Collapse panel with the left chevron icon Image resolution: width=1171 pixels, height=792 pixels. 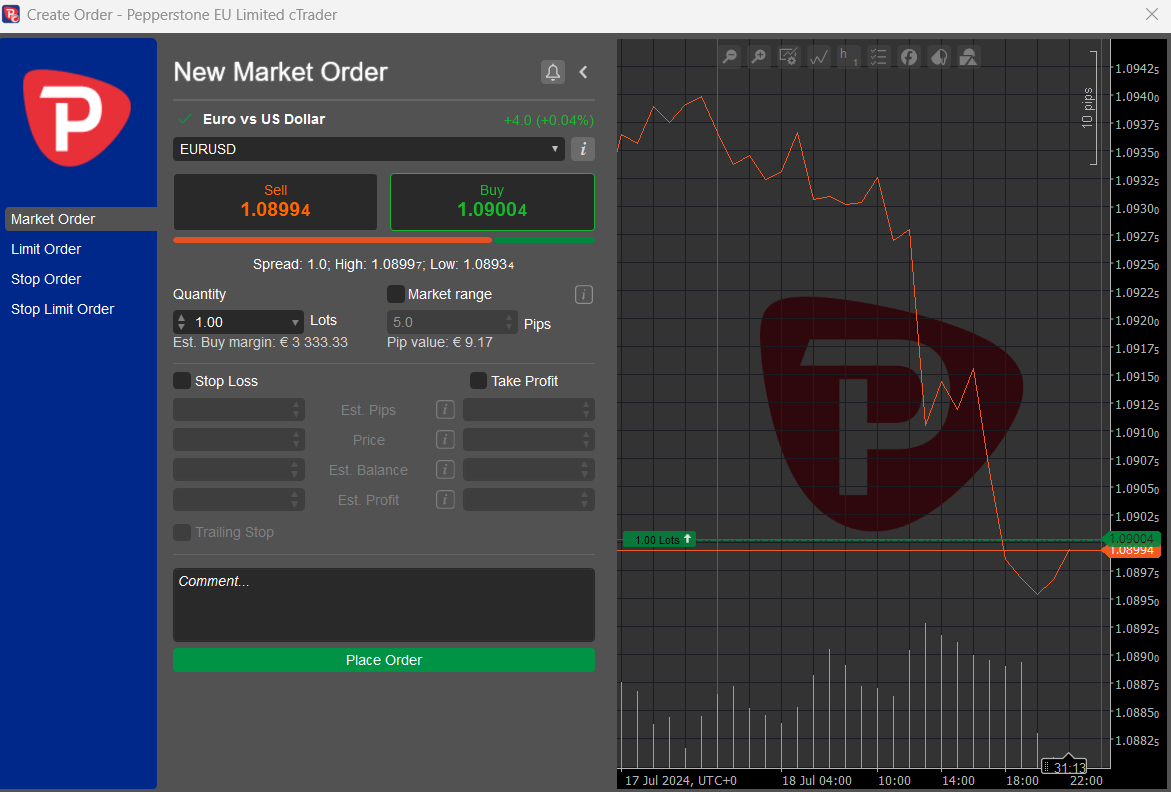(x=583, y=72)
